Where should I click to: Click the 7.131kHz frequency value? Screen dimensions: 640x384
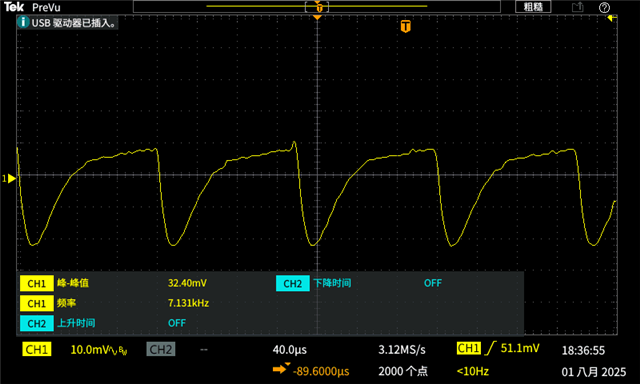point(189,303)
